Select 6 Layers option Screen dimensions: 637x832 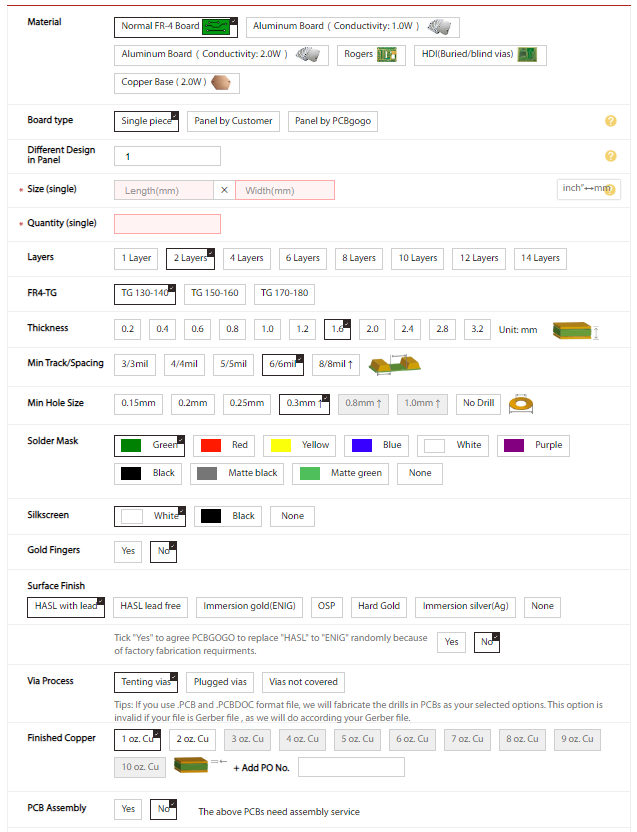(x=303, y=258)
